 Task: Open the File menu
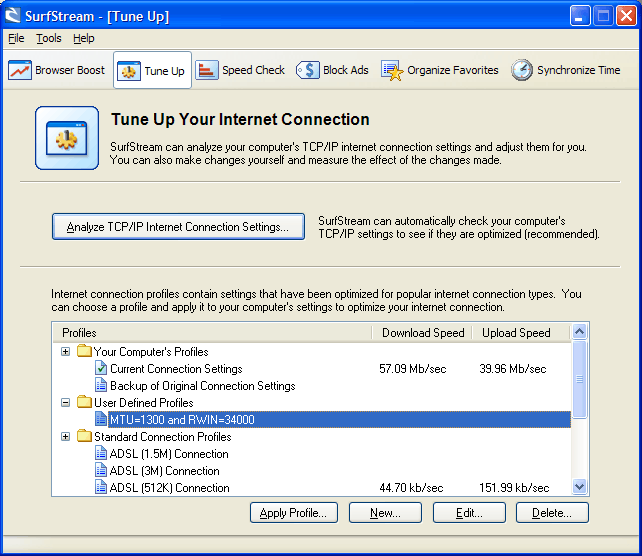(16, 38)
